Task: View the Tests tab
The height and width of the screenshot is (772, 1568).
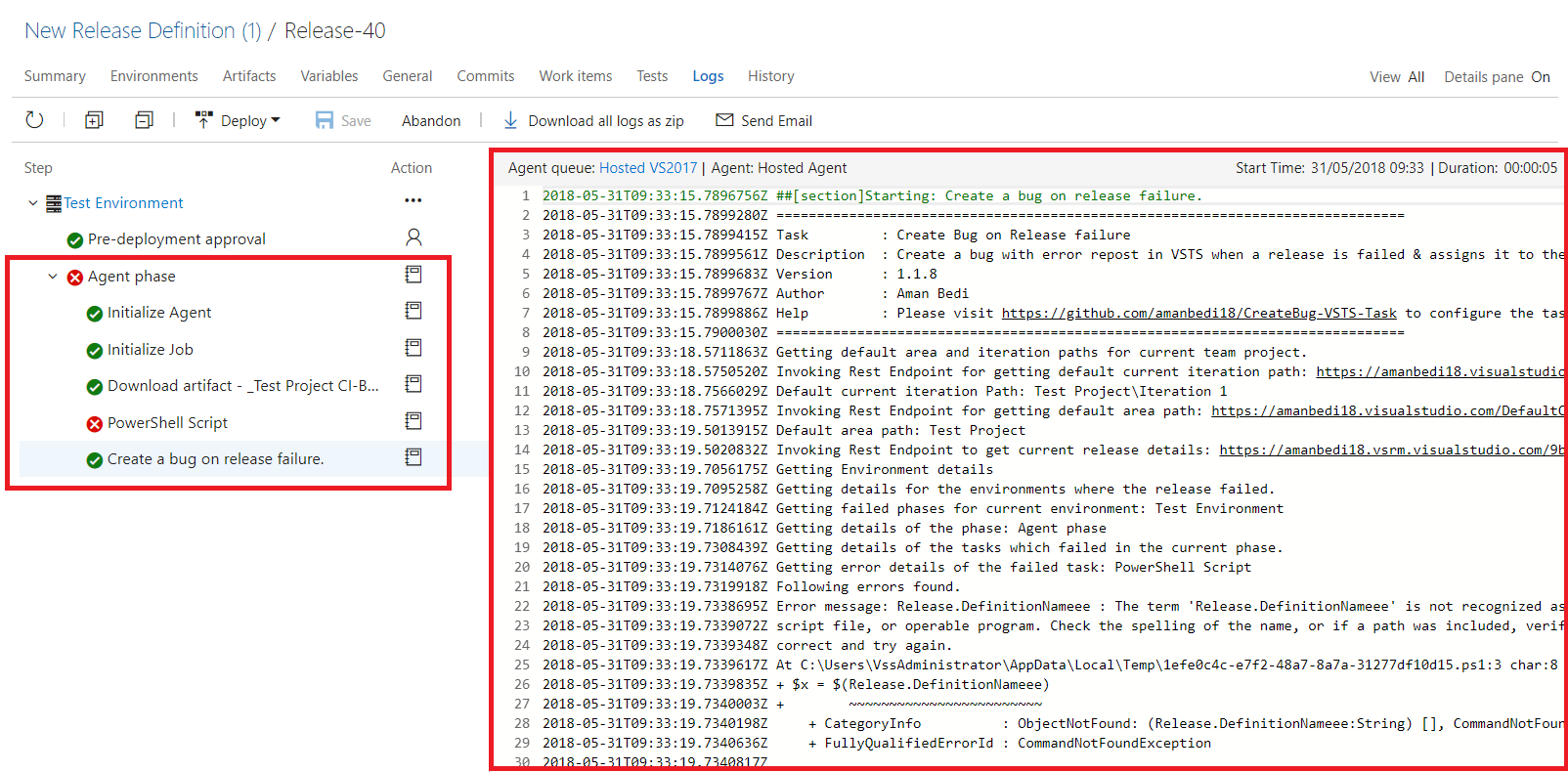Action: point(652,76)
